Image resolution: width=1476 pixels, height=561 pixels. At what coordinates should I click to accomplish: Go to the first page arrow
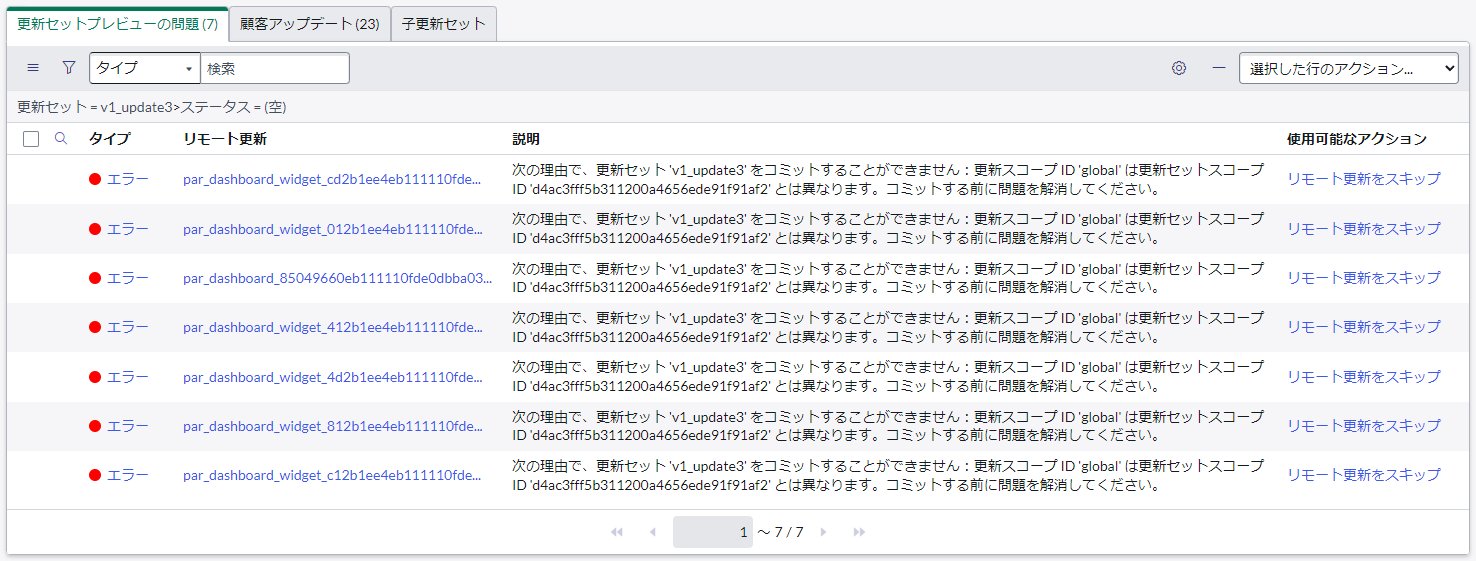(x=617, y=532)
